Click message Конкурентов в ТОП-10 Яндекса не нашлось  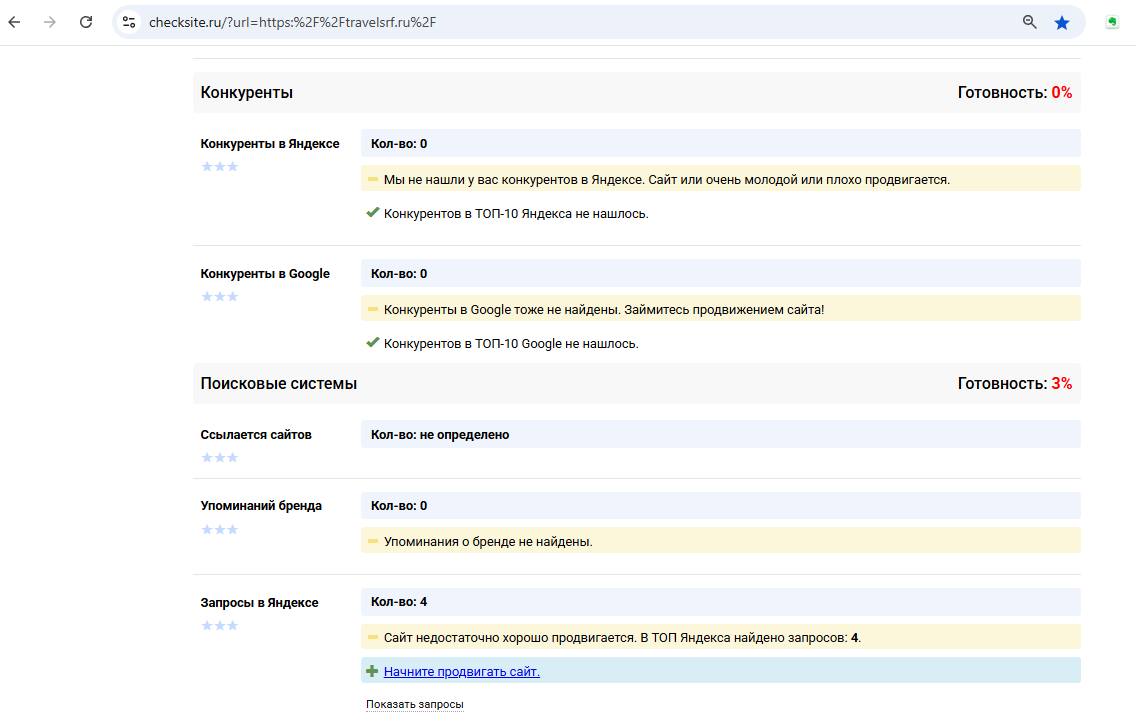pyautogui.click(x=516, y=214)
